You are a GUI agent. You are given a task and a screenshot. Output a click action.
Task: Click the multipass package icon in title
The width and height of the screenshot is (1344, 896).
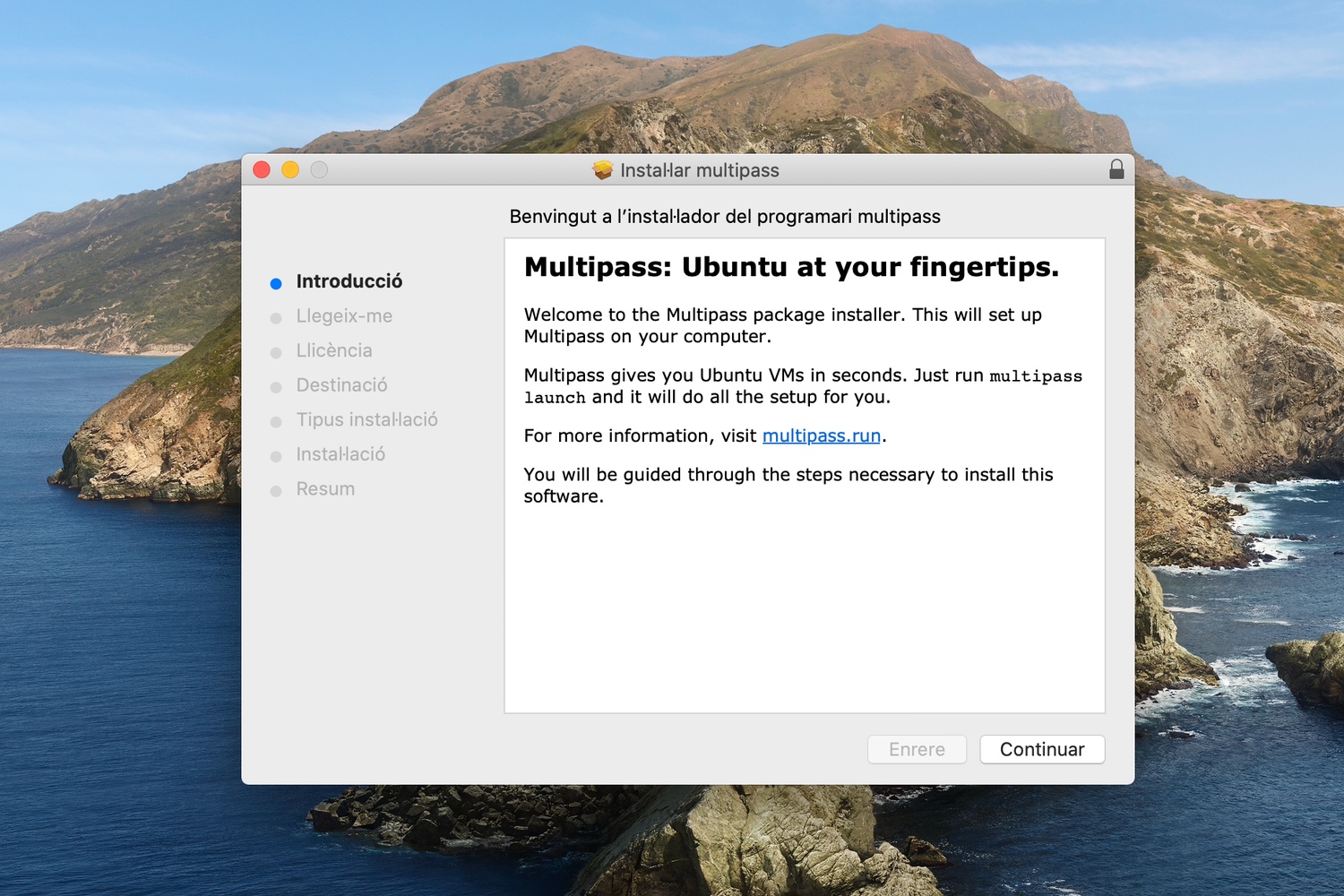pos(602,169)
